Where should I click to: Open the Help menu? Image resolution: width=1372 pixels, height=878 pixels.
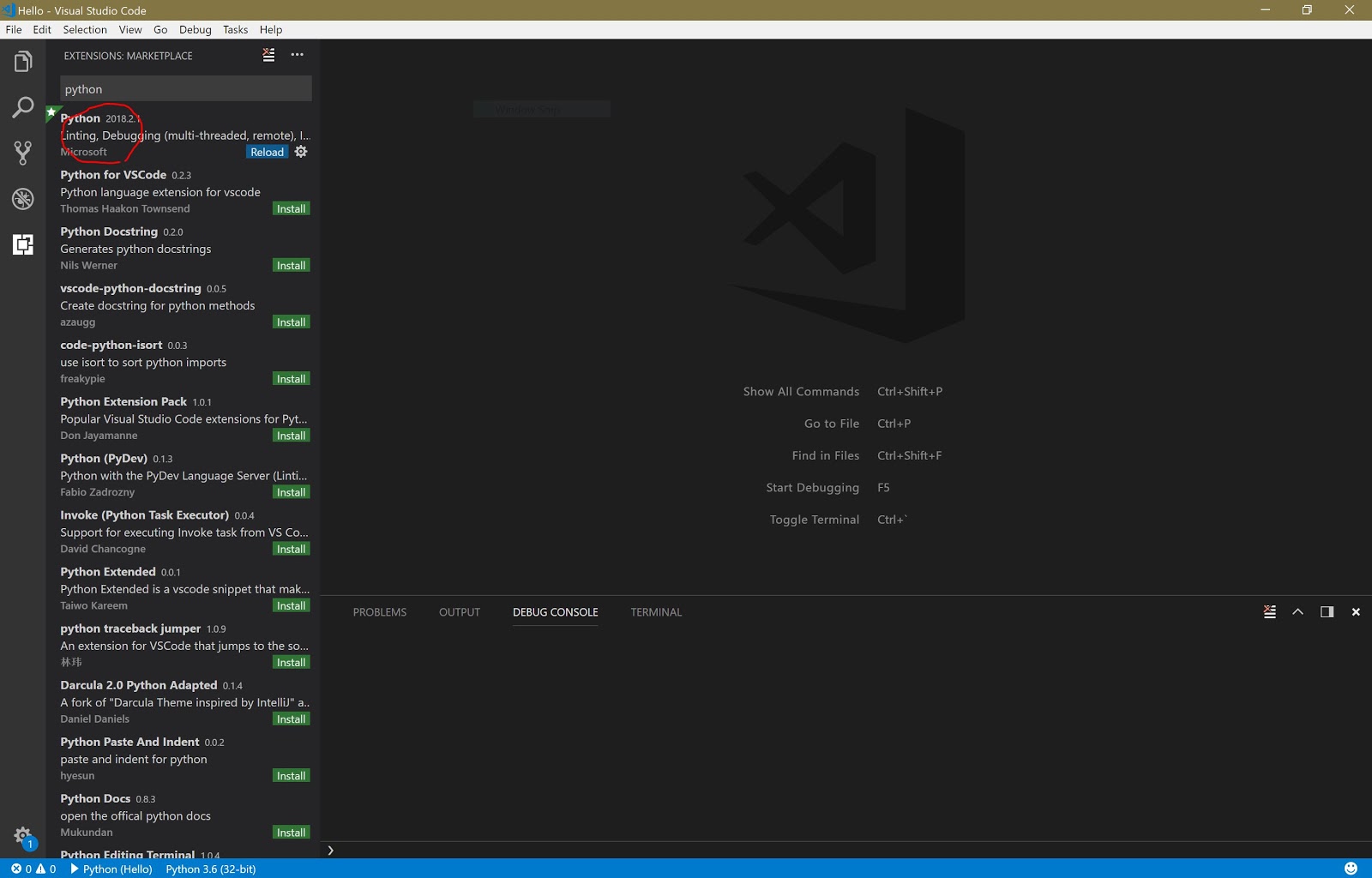coord(271,29)
